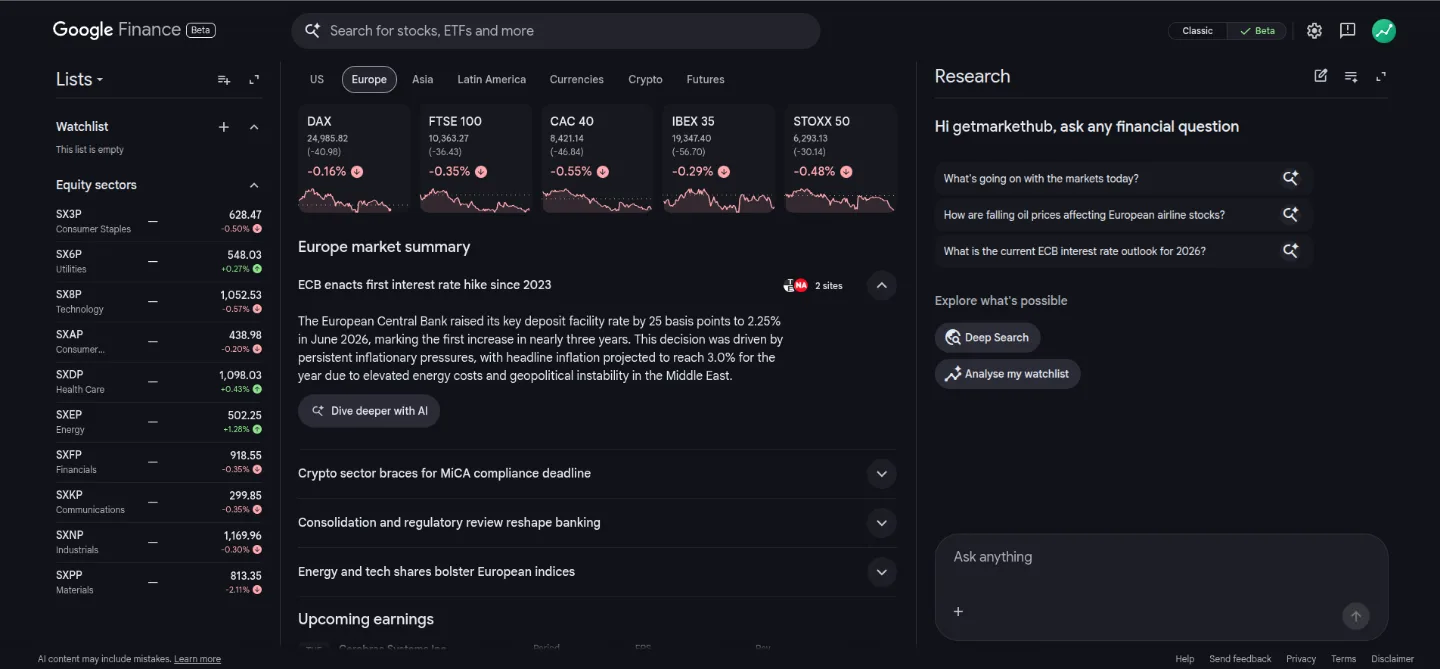Focus the Ask anything input box

tap(1161, 587)
